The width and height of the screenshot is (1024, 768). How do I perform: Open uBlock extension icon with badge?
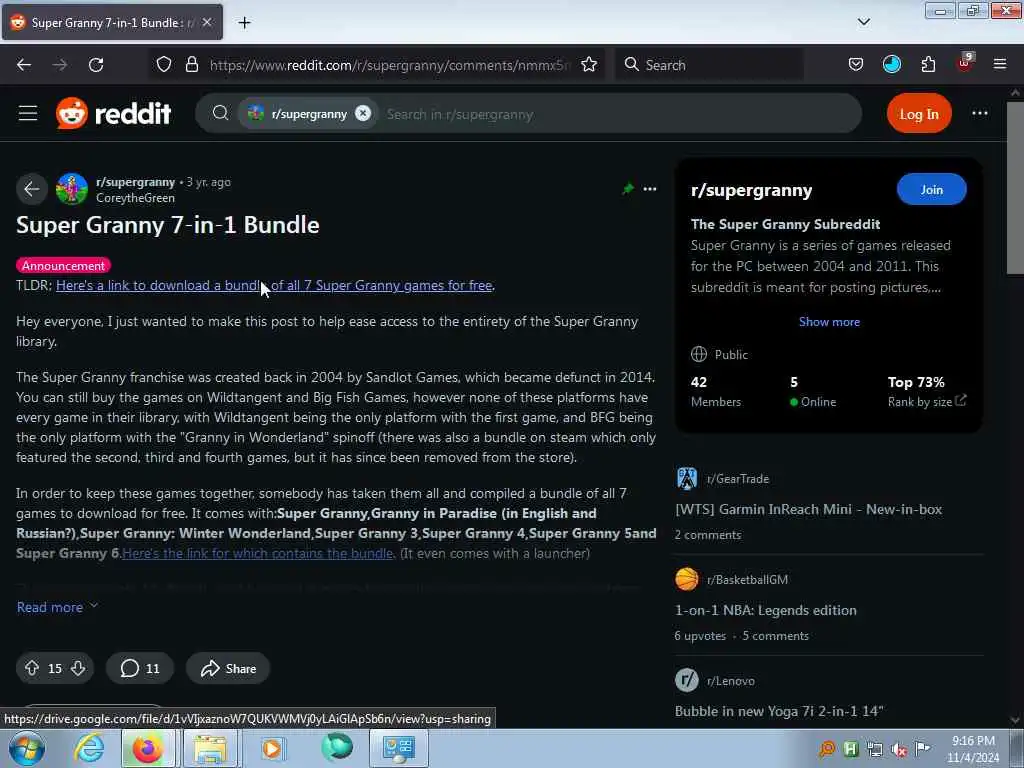[965, 63]
